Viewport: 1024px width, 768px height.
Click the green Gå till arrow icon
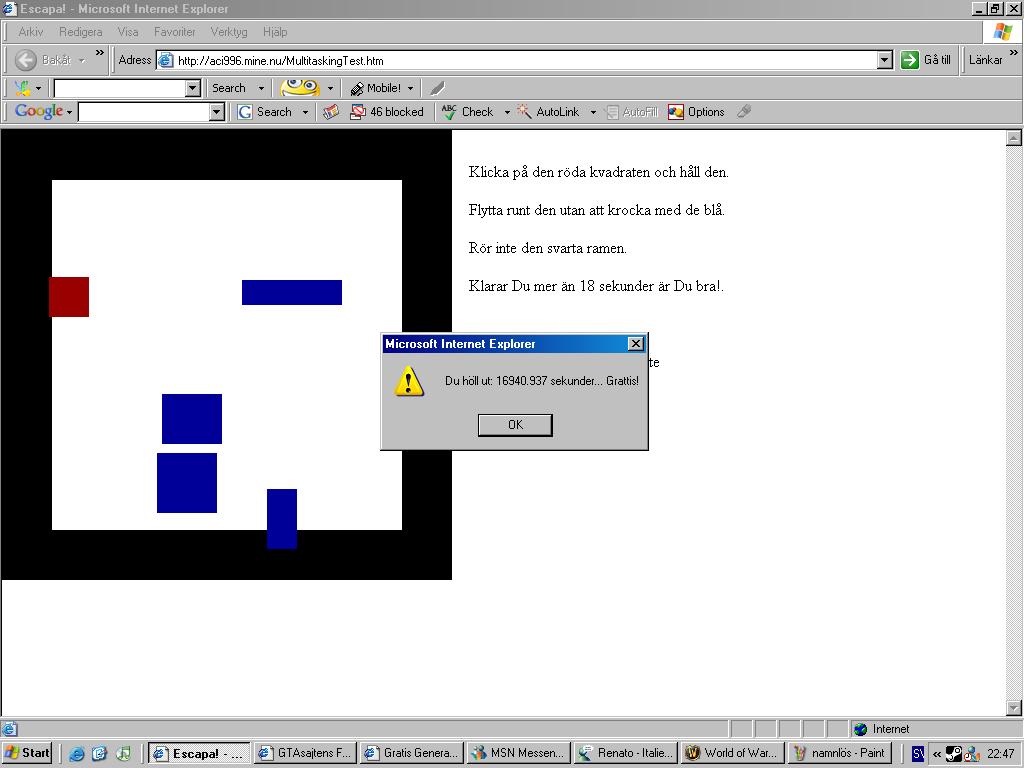(x=910, y=60)
